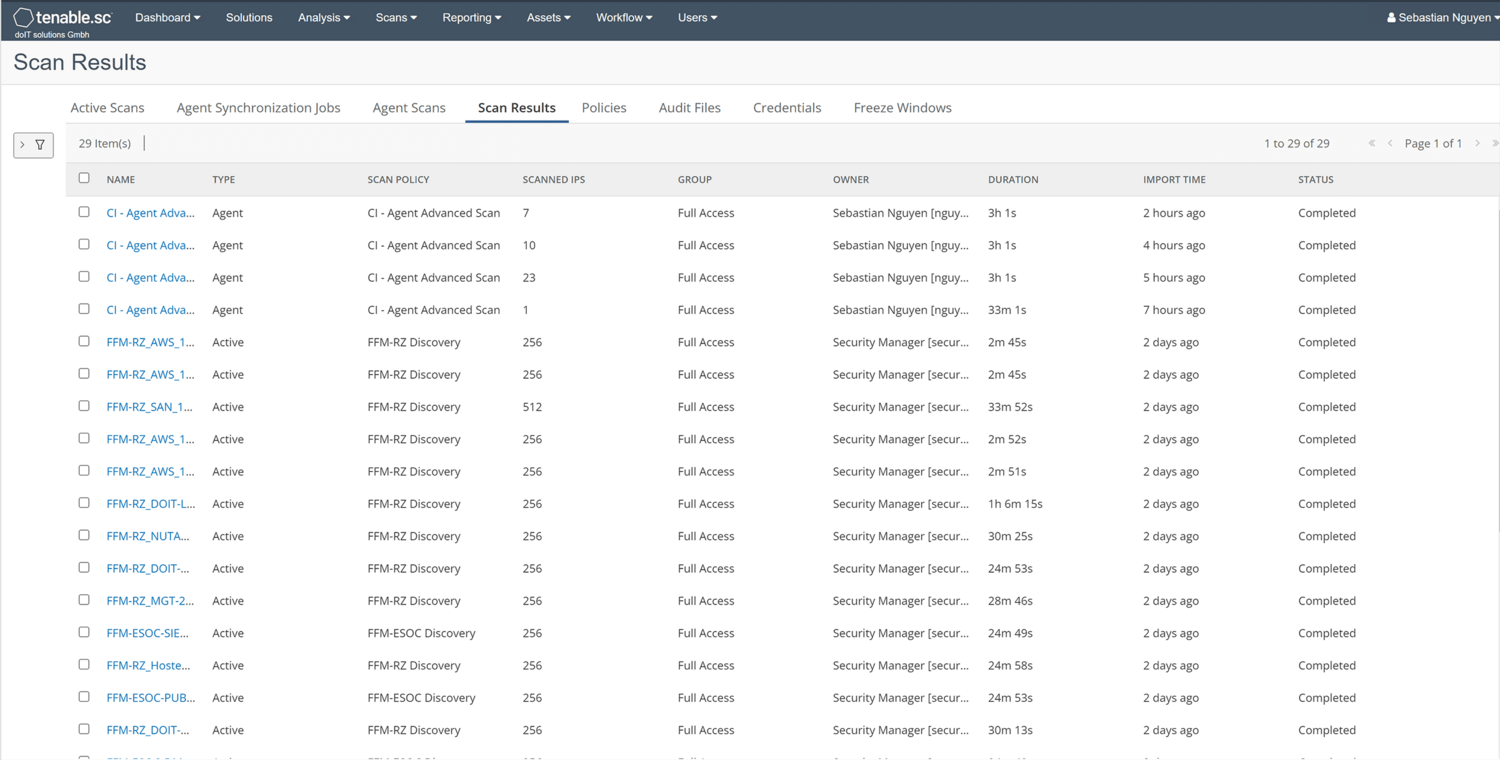Sort by the SCANNED IPS column header
This screenshot has height=760, width=1500.
(x=554, y=180)
